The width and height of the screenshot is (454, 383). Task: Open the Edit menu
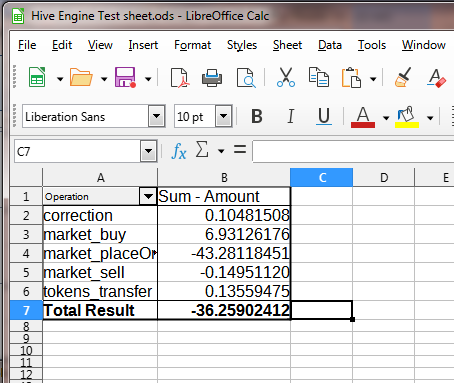62,45
